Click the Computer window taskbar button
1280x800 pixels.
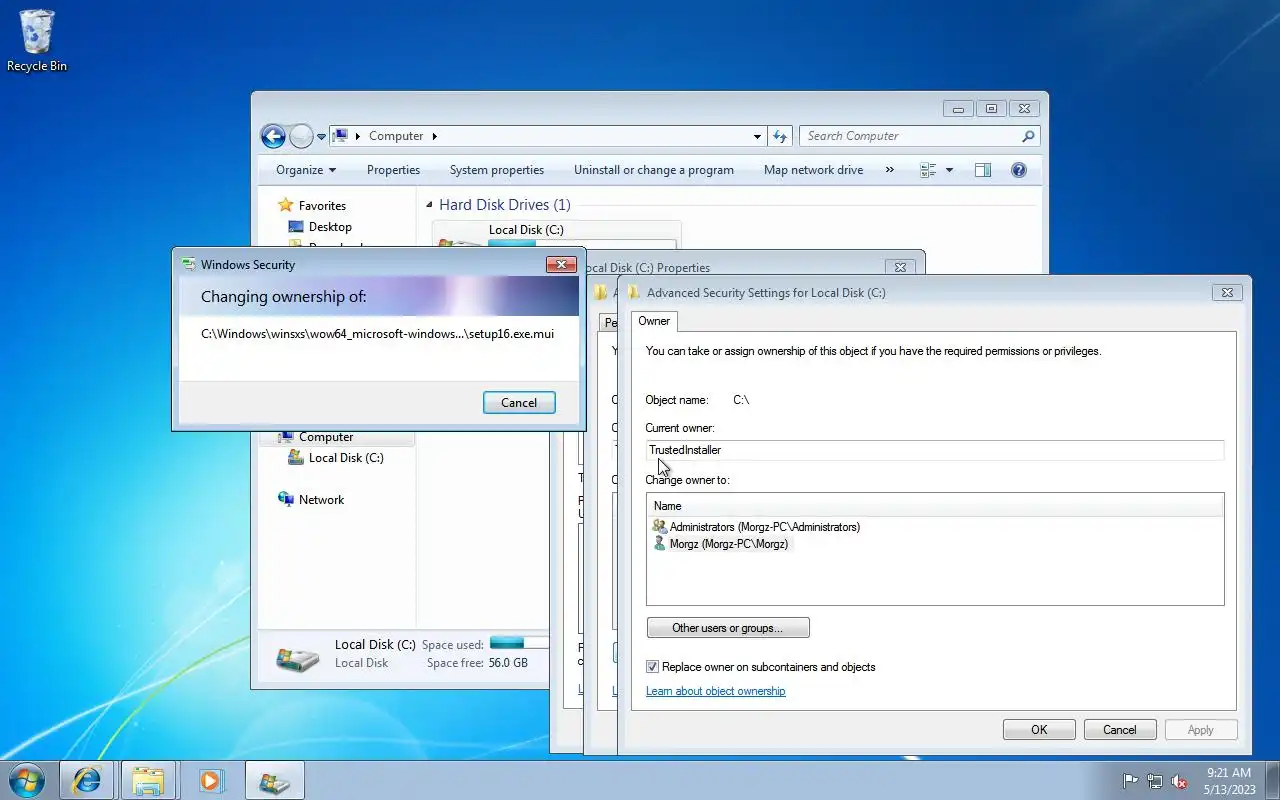pos(274,780)
